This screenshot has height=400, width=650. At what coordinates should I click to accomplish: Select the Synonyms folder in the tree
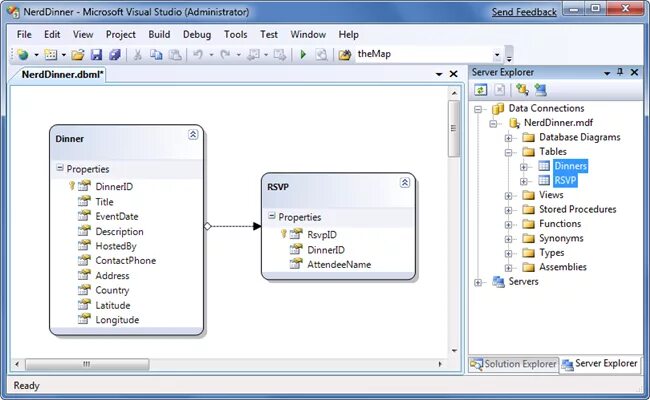[x=561, y=238]
